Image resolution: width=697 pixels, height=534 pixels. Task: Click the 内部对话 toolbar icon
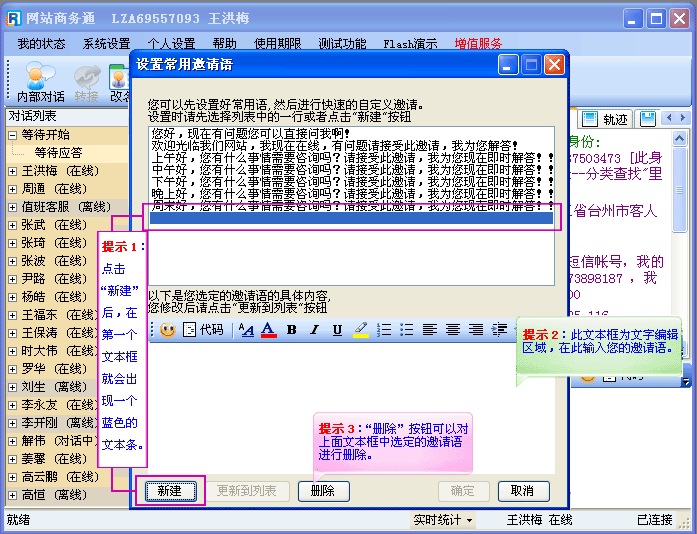40,82
